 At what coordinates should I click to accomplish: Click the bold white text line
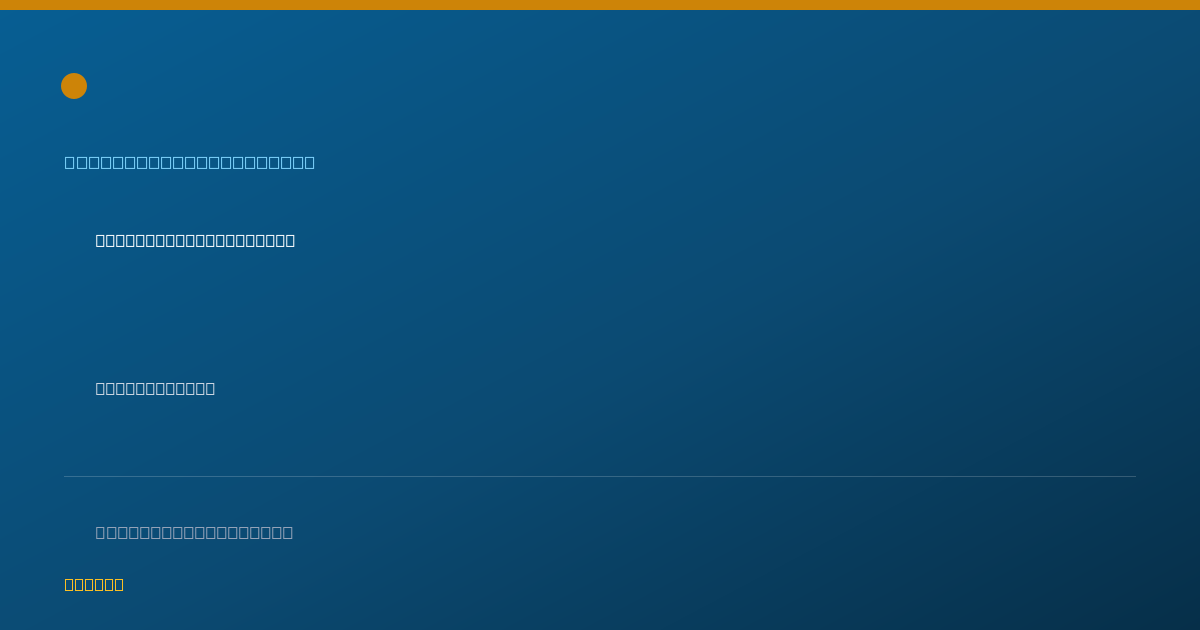point(195,240)
